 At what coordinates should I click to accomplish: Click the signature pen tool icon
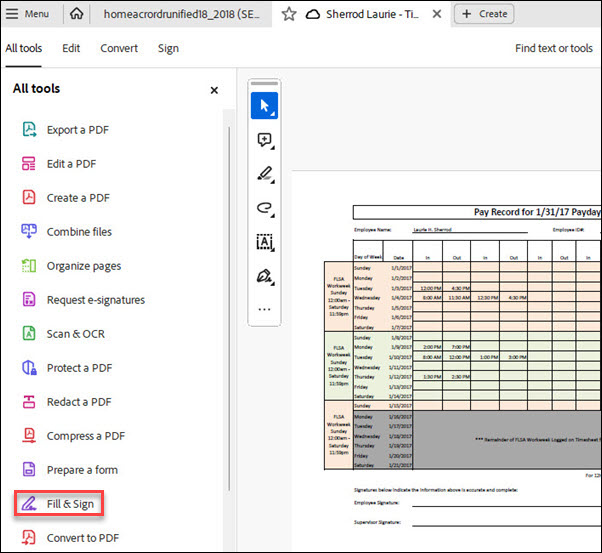[264, 276]
